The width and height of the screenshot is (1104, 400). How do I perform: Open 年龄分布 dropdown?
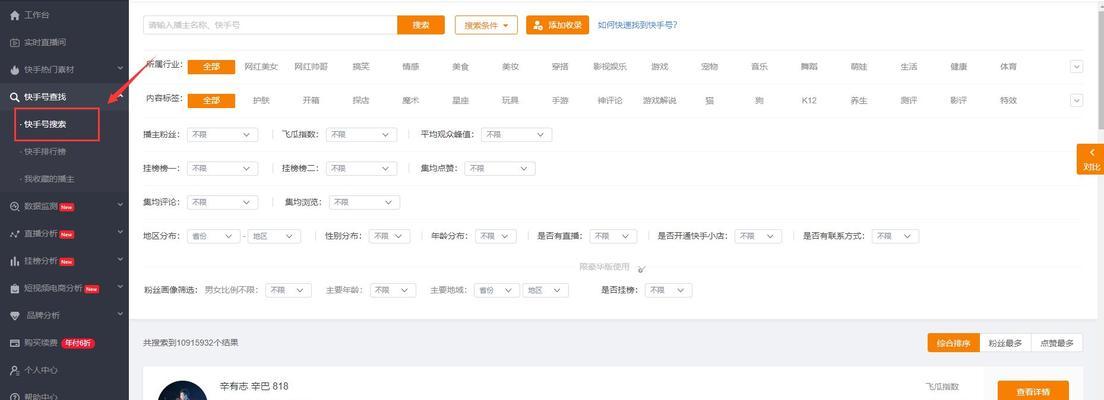[496, 237]
